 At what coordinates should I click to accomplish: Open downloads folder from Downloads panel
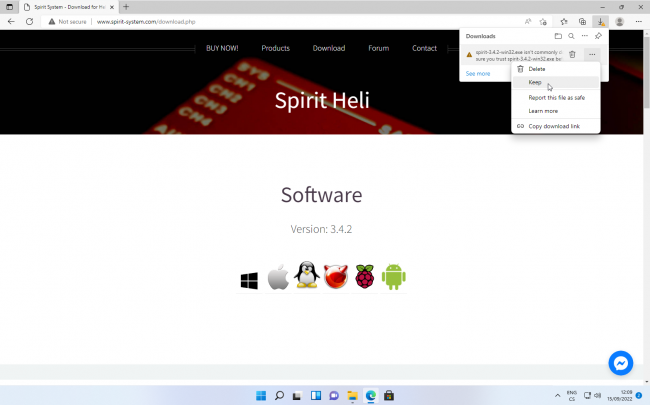tap(558, 35)
